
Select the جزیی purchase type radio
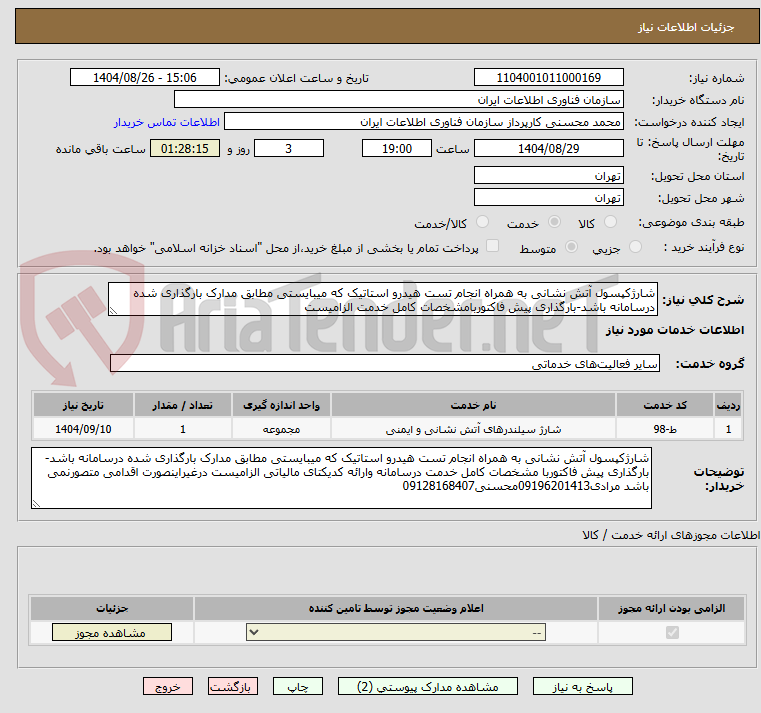tap(635, 247)
